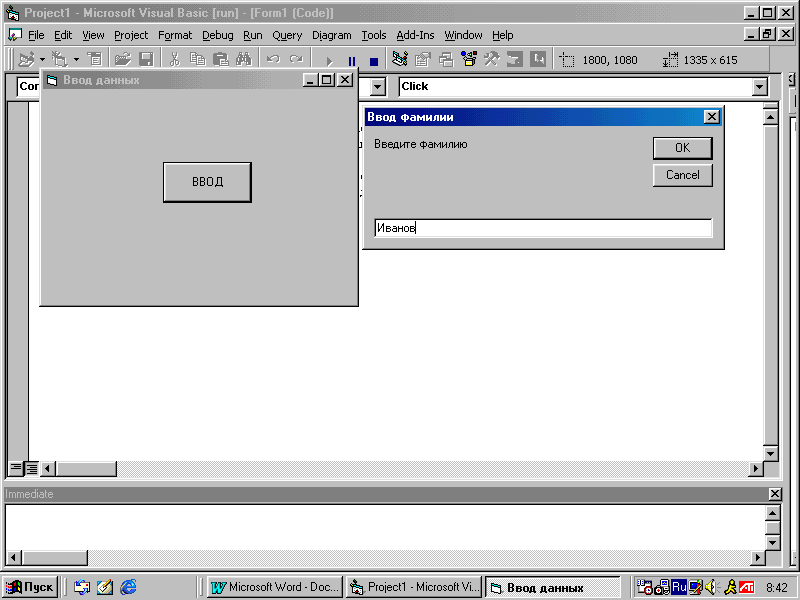Open the Add-Ins menu
This screenshot has width=800, height=600.
pos(415,35)
